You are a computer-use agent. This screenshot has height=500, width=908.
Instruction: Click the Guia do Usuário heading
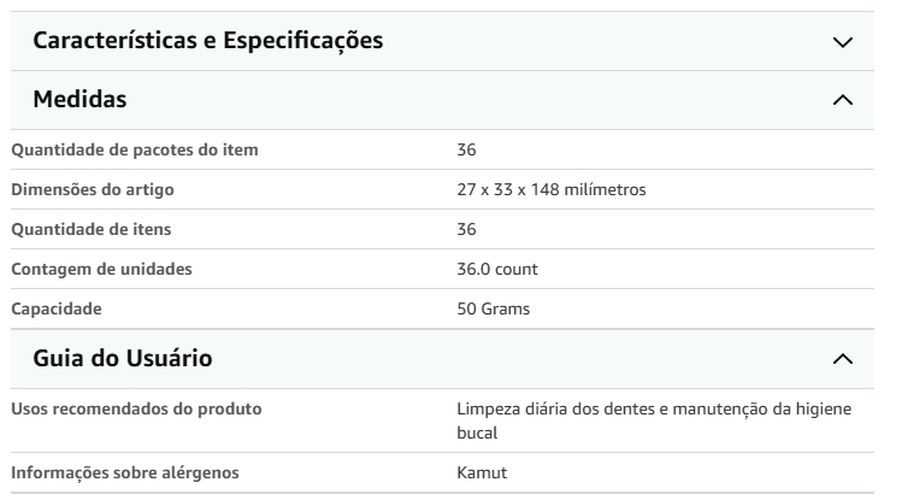(x=123, y=358)
